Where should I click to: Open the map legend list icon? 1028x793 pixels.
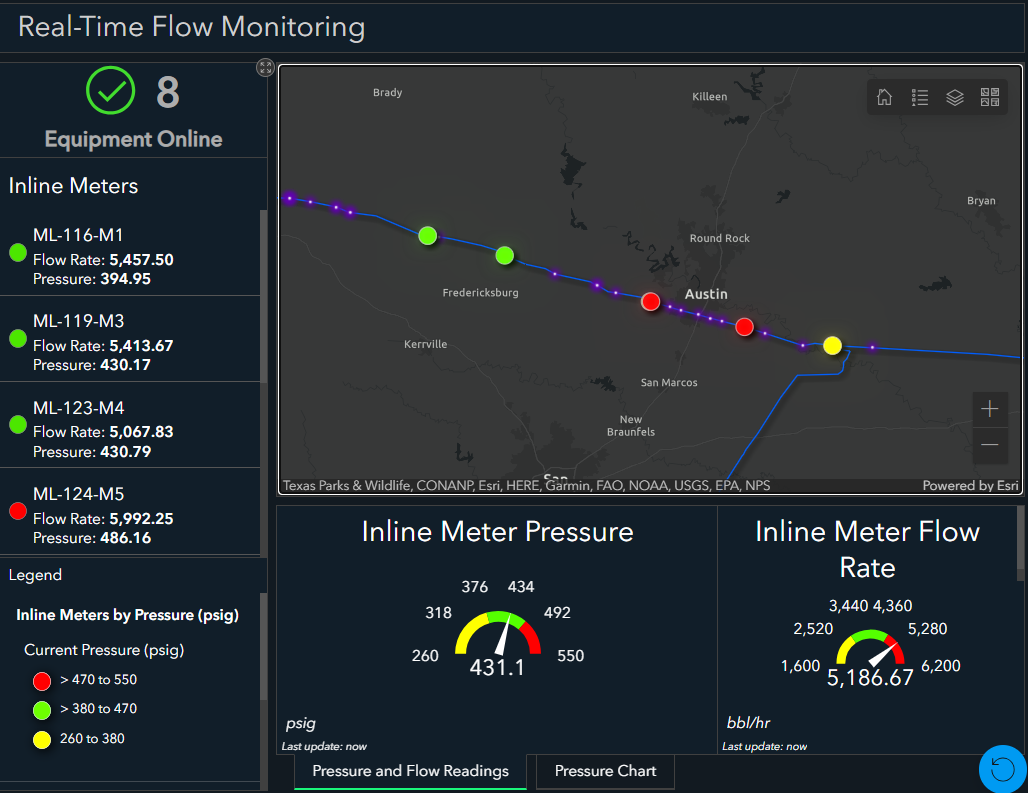point(920,98)
